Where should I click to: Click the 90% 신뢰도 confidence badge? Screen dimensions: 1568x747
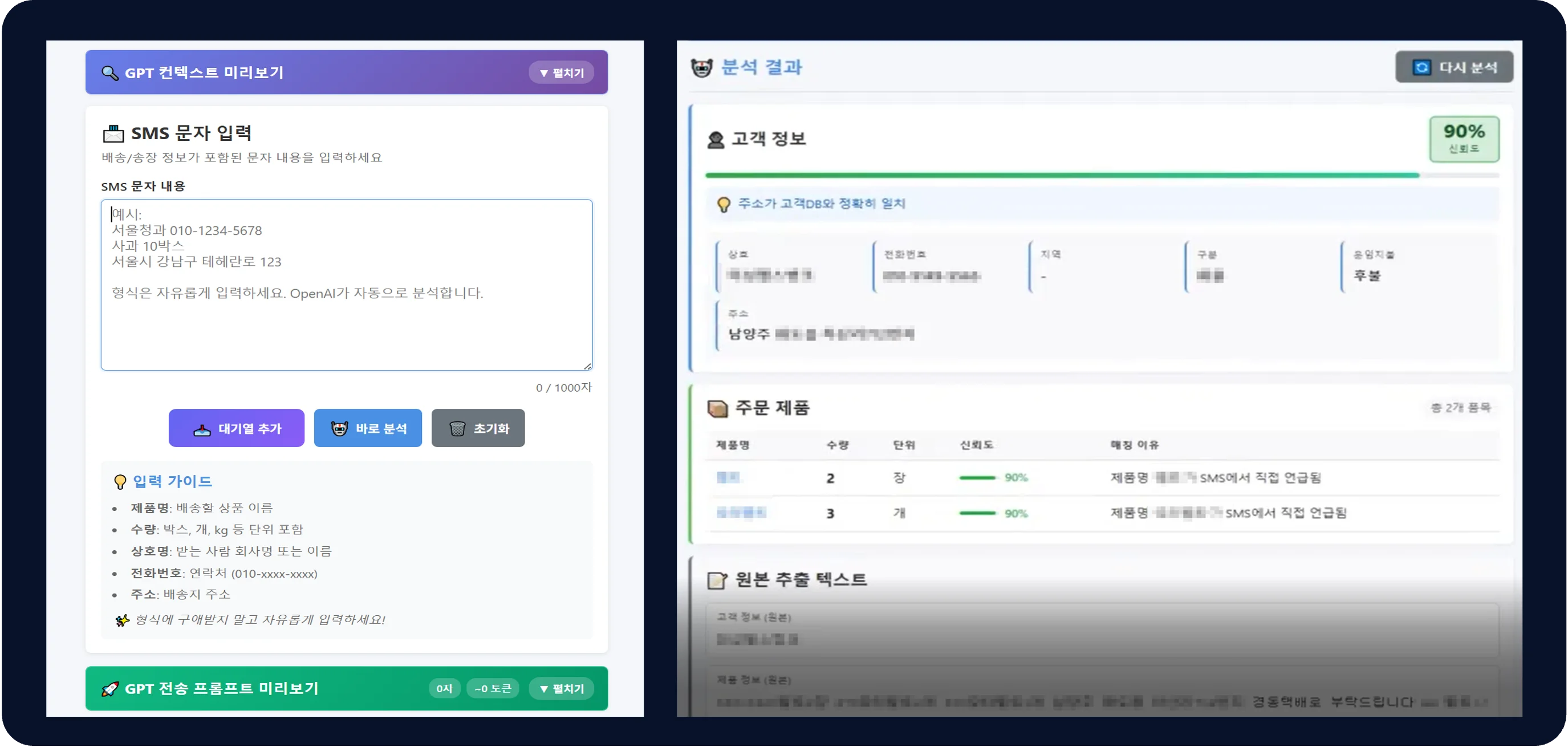(x=1464, y=139)
